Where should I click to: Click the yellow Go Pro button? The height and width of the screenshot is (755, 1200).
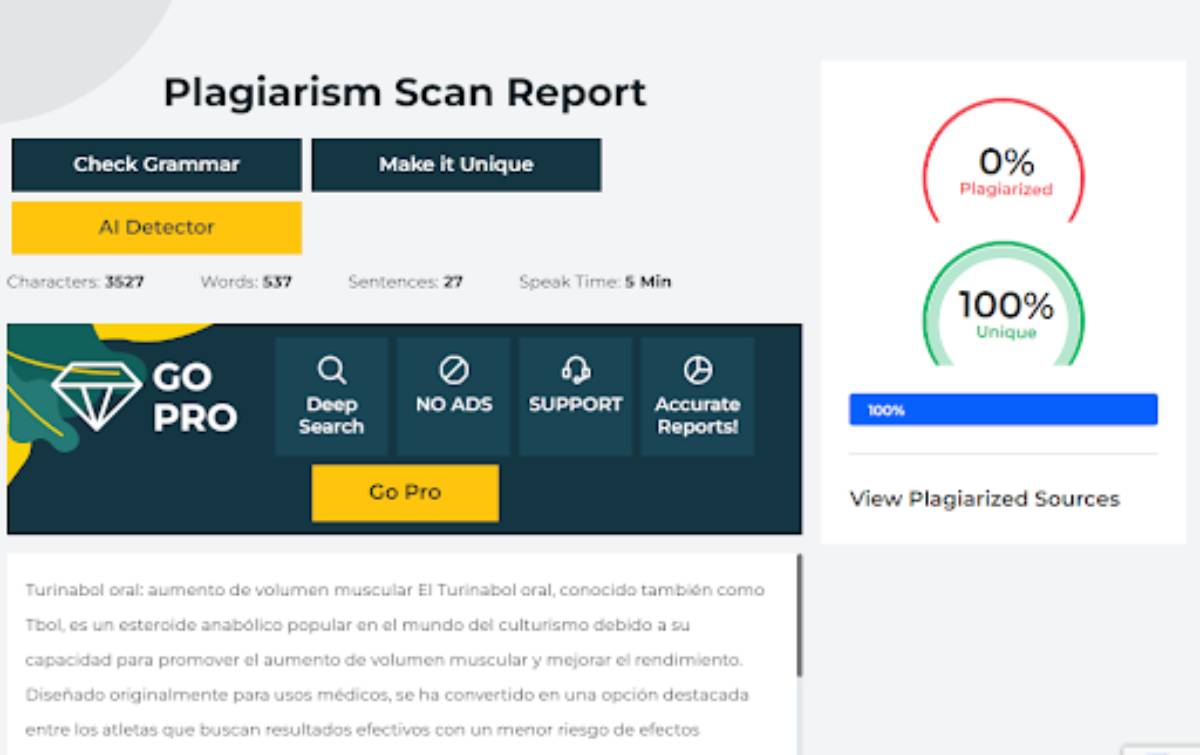405,493
